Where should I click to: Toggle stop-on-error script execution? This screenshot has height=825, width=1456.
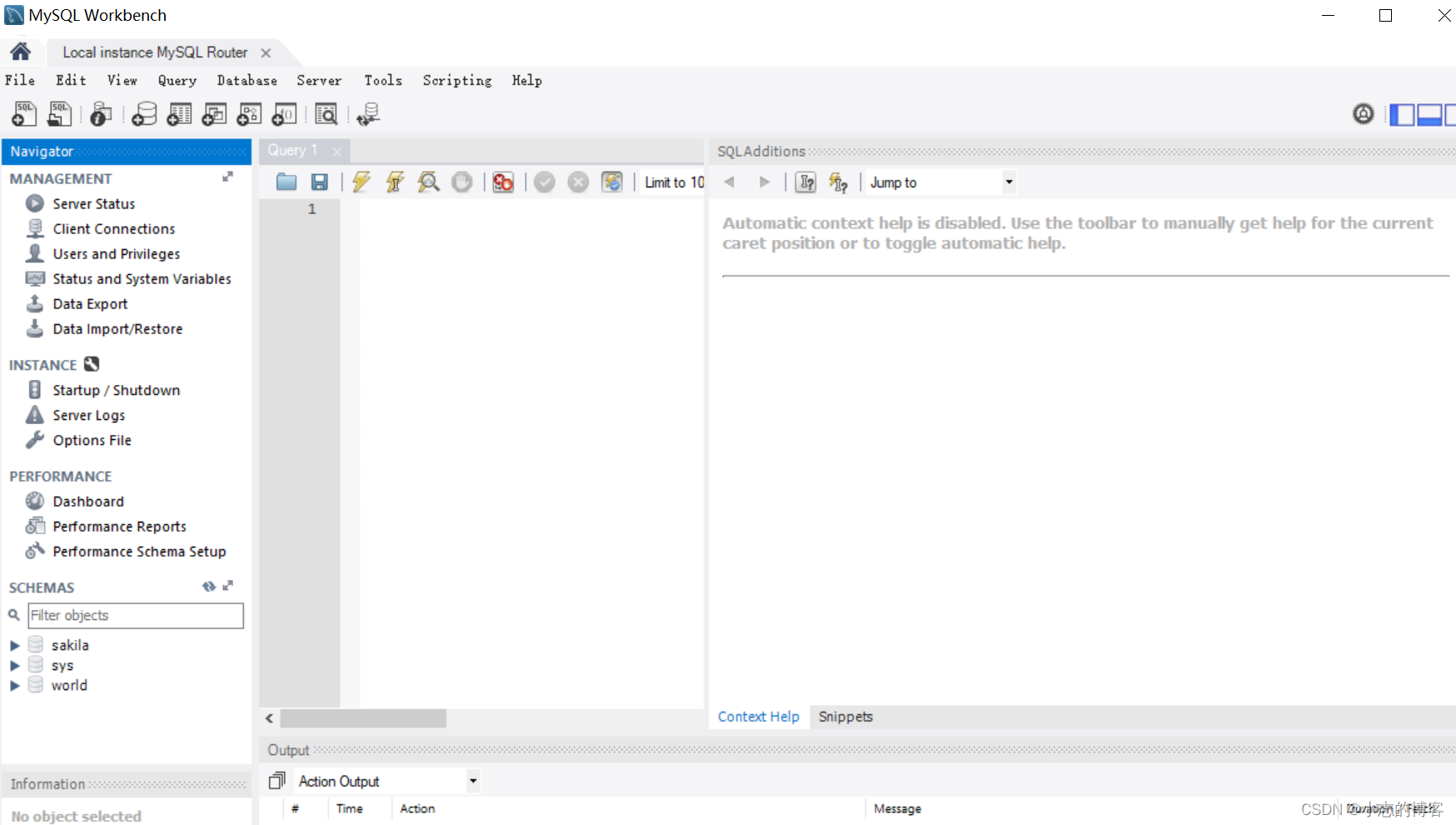pyautogui.click(x=503, y=182)
